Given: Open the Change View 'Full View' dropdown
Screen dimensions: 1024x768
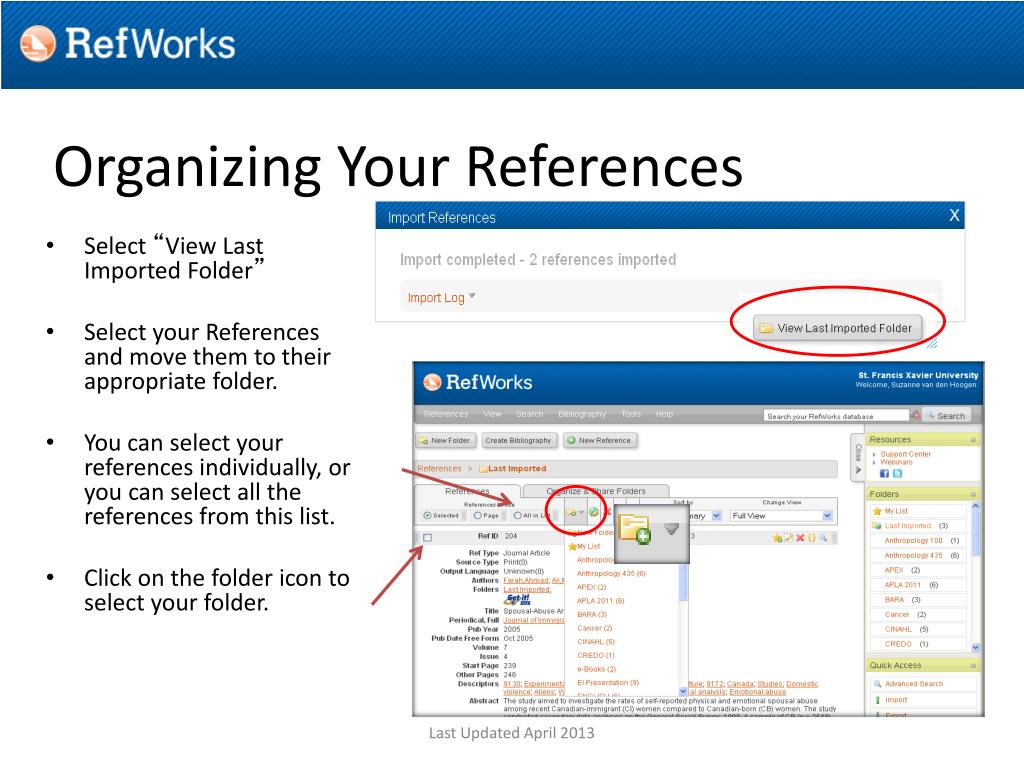Looking at the screenshot, I should point(781,516).
